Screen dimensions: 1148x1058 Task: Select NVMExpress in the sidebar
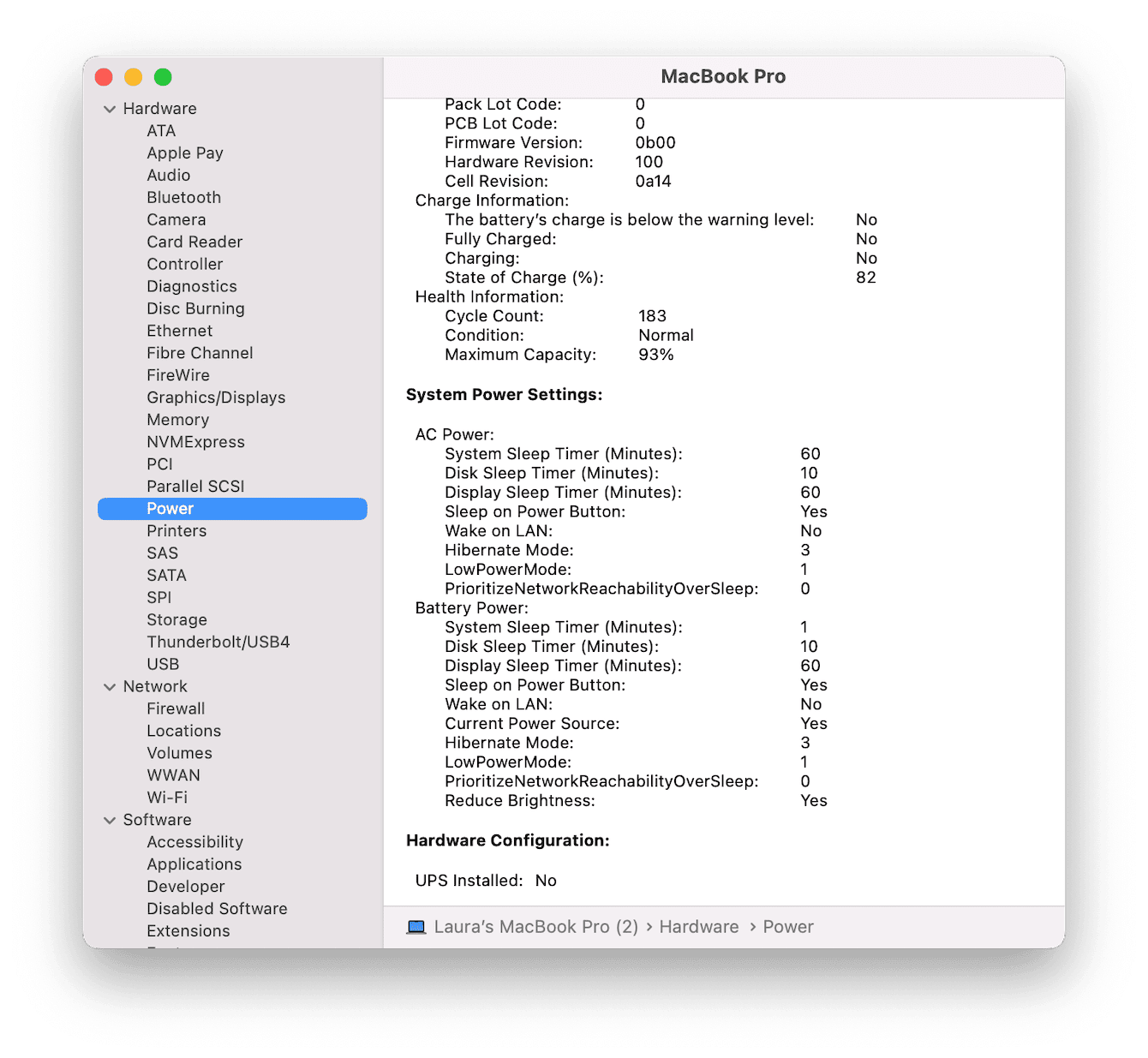(195, 441)
